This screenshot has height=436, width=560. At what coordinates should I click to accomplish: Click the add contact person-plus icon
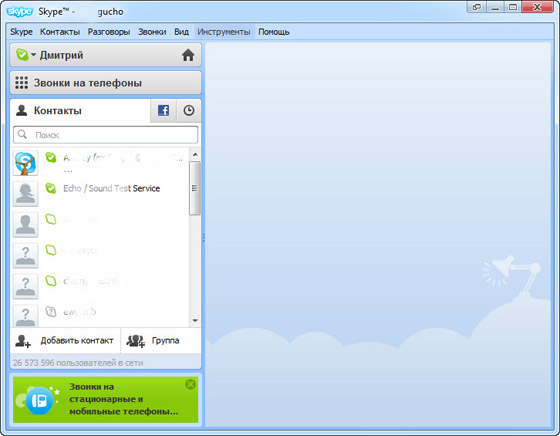pyautogui.click(x=23, y=341)
